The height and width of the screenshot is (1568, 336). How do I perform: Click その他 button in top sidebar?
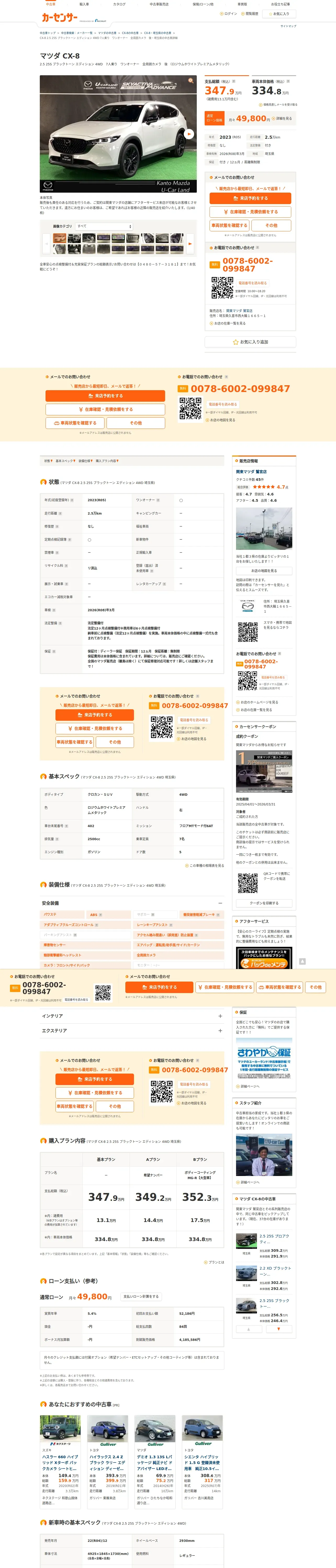point(271,225)
